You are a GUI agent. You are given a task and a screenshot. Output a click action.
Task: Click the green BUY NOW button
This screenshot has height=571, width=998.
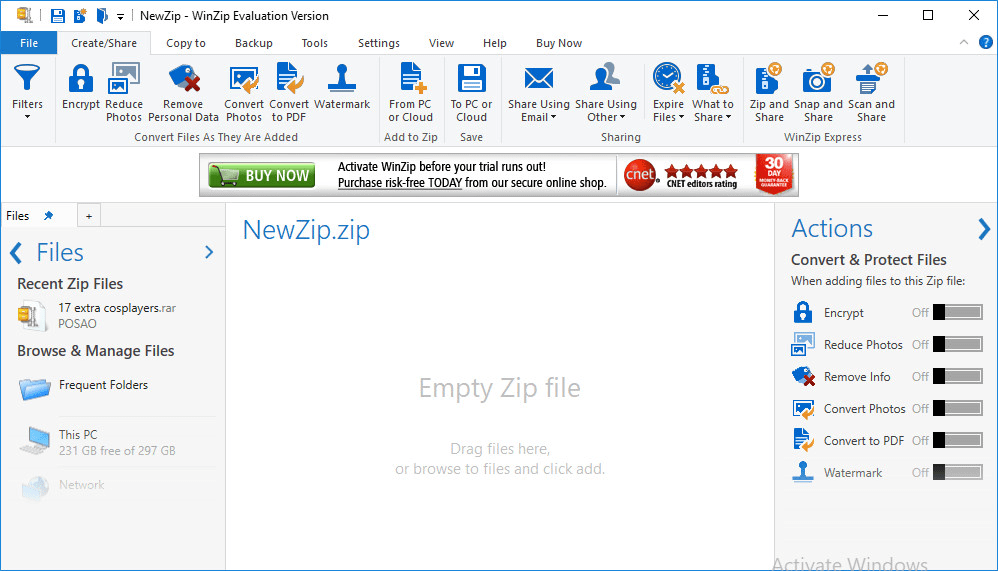[262, 176]
